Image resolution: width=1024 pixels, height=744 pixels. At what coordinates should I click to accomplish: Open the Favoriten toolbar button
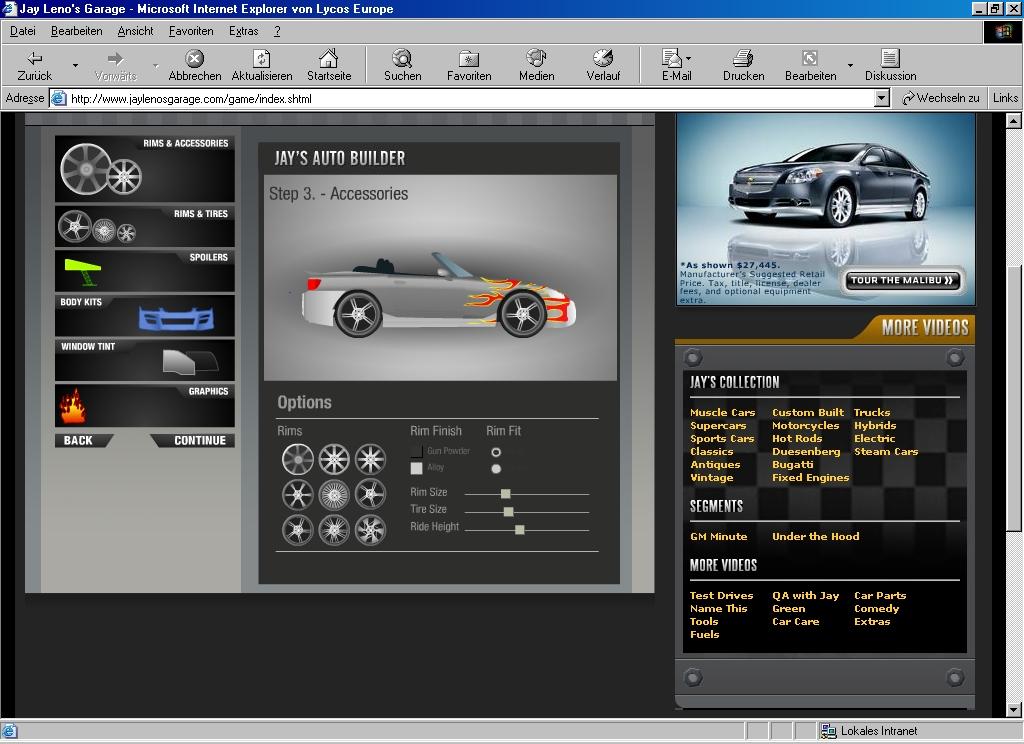click(468, 65)
